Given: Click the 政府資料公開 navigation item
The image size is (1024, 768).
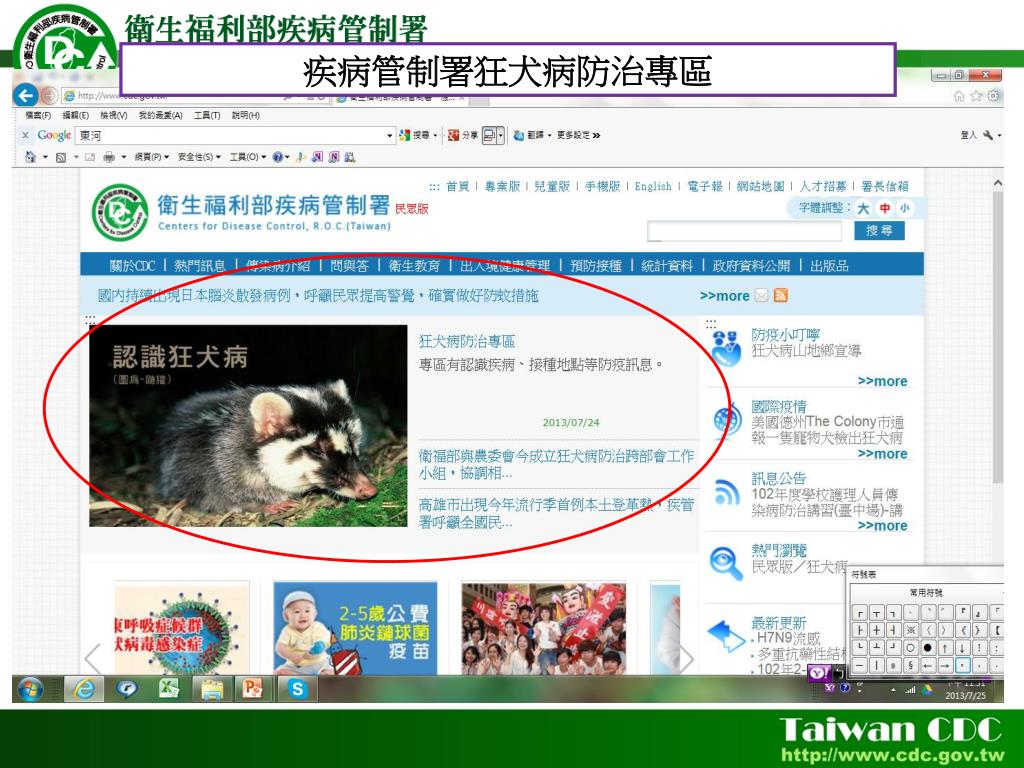Looking at the screenshot, I should click(x=751, y=266).
